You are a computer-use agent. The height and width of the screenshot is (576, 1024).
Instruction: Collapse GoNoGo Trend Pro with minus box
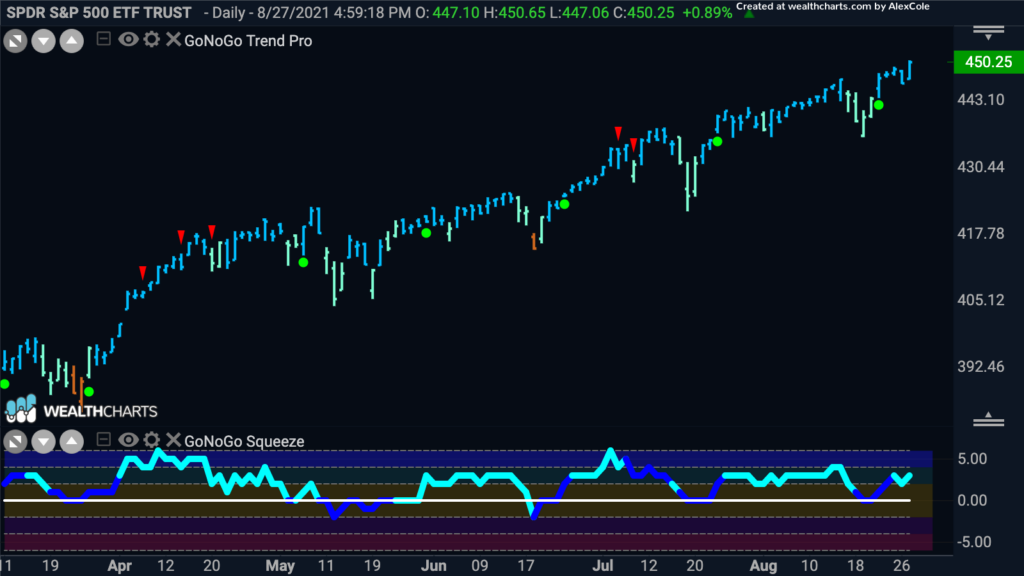(103, 39)
